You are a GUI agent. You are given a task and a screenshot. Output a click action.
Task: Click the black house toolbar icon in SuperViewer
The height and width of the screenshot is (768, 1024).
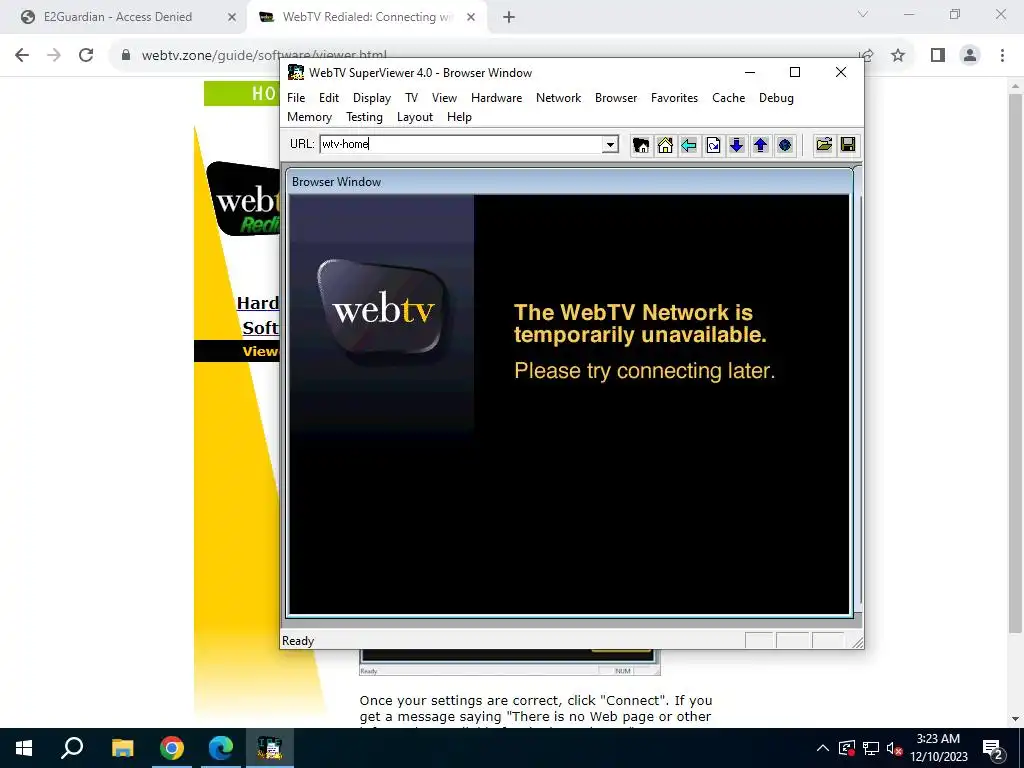tap(641, 145)
